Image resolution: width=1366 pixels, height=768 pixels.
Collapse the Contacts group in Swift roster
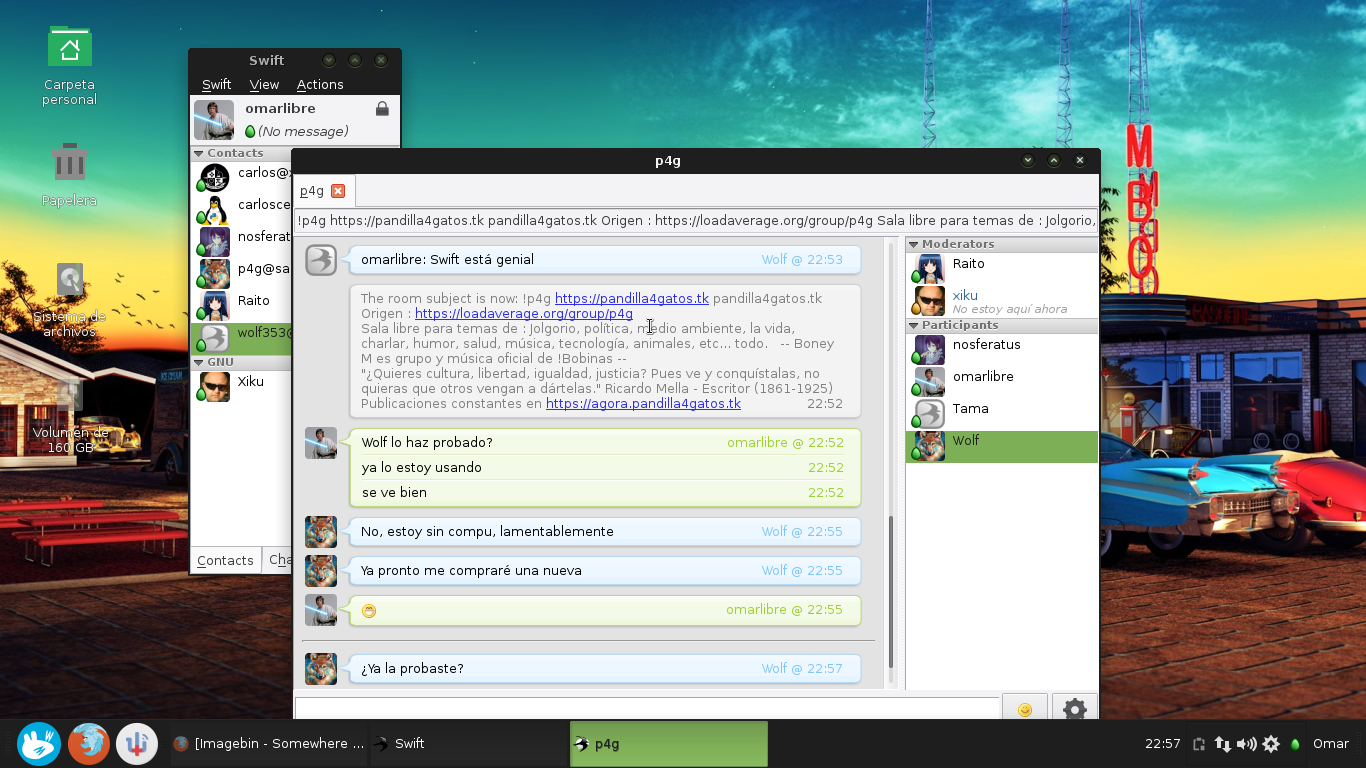198,153
